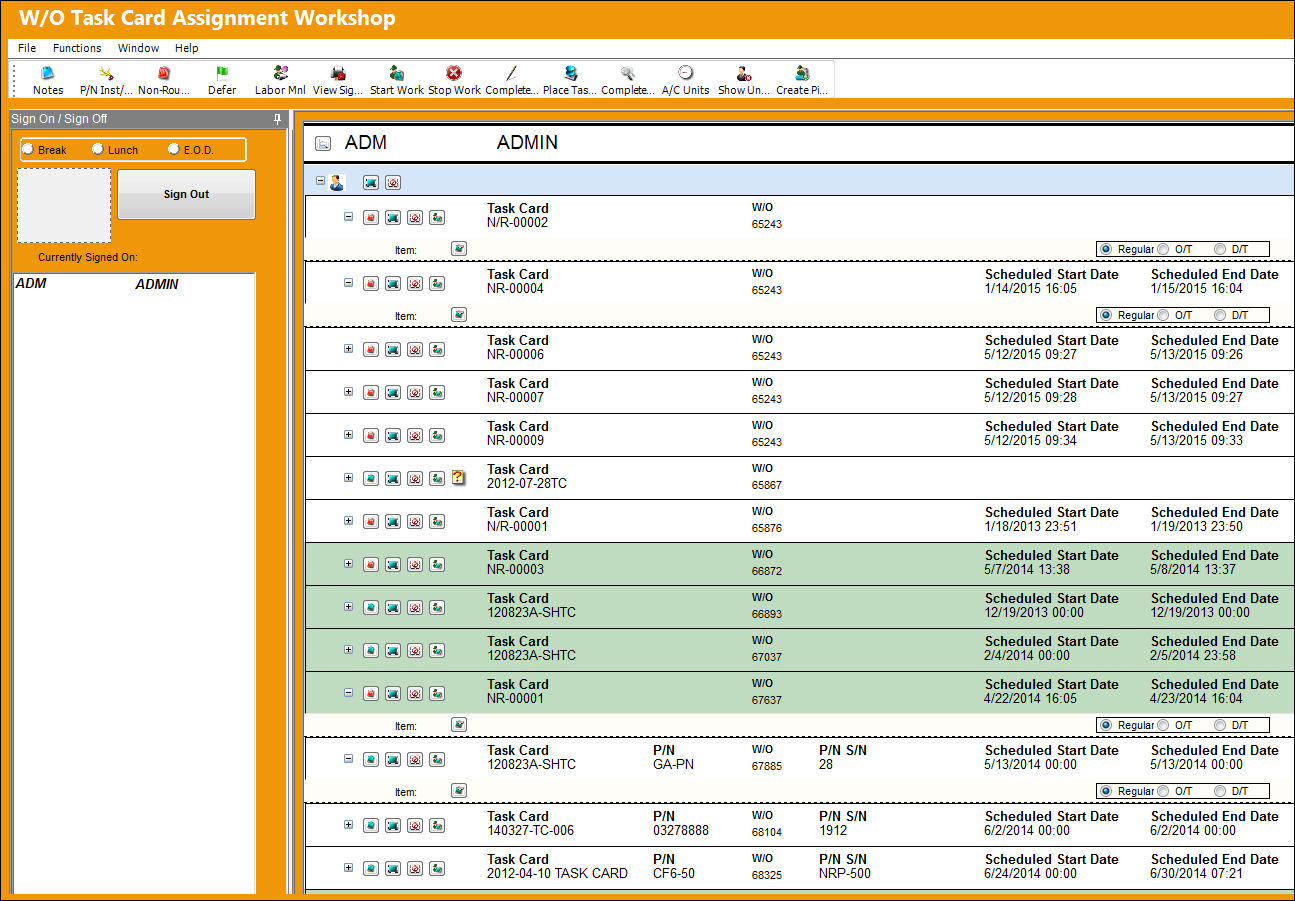
Task: Expand task card 140327-TC-006
Action: tap(349, 824)
